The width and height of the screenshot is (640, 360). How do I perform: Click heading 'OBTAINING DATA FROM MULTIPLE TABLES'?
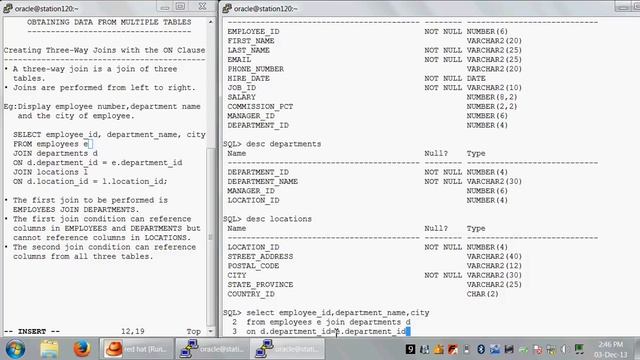click(x=109, y=22)
